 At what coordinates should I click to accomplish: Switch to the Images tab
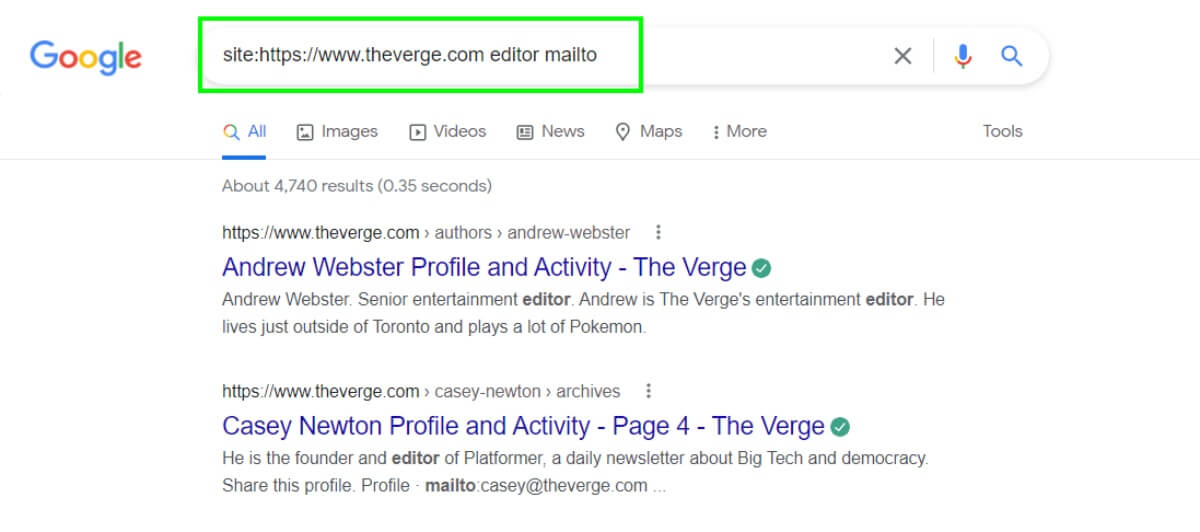[338, 131]
